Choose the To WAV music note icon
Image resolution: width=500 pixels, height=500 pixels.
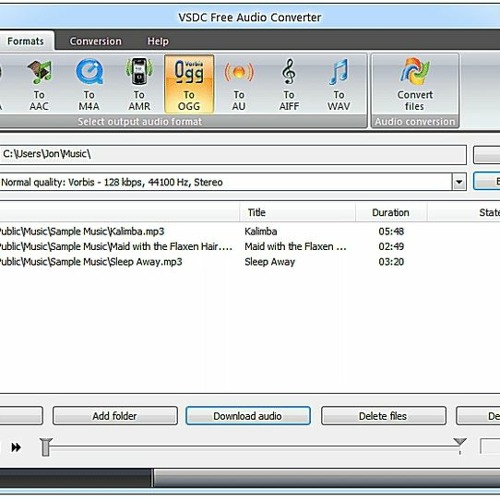[339, 85]
